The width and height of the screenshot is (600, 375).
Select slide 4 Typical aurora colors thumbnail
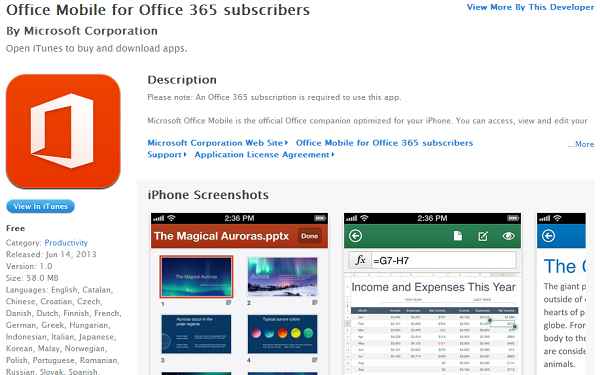[282, 334]
